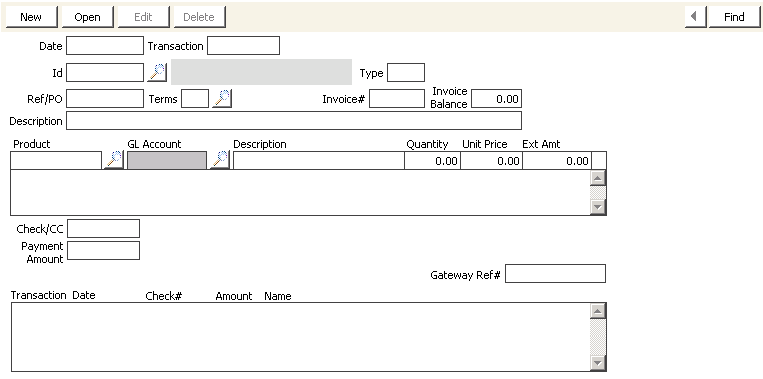
Task: Focus the Transaction number field
Action: tap(243, 46)
